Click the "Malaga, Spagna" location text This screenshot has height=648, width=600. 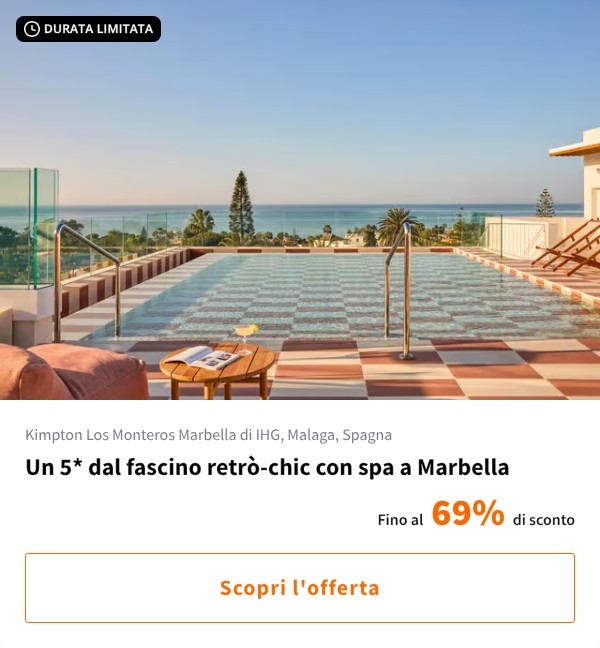(x=339, y=435)
